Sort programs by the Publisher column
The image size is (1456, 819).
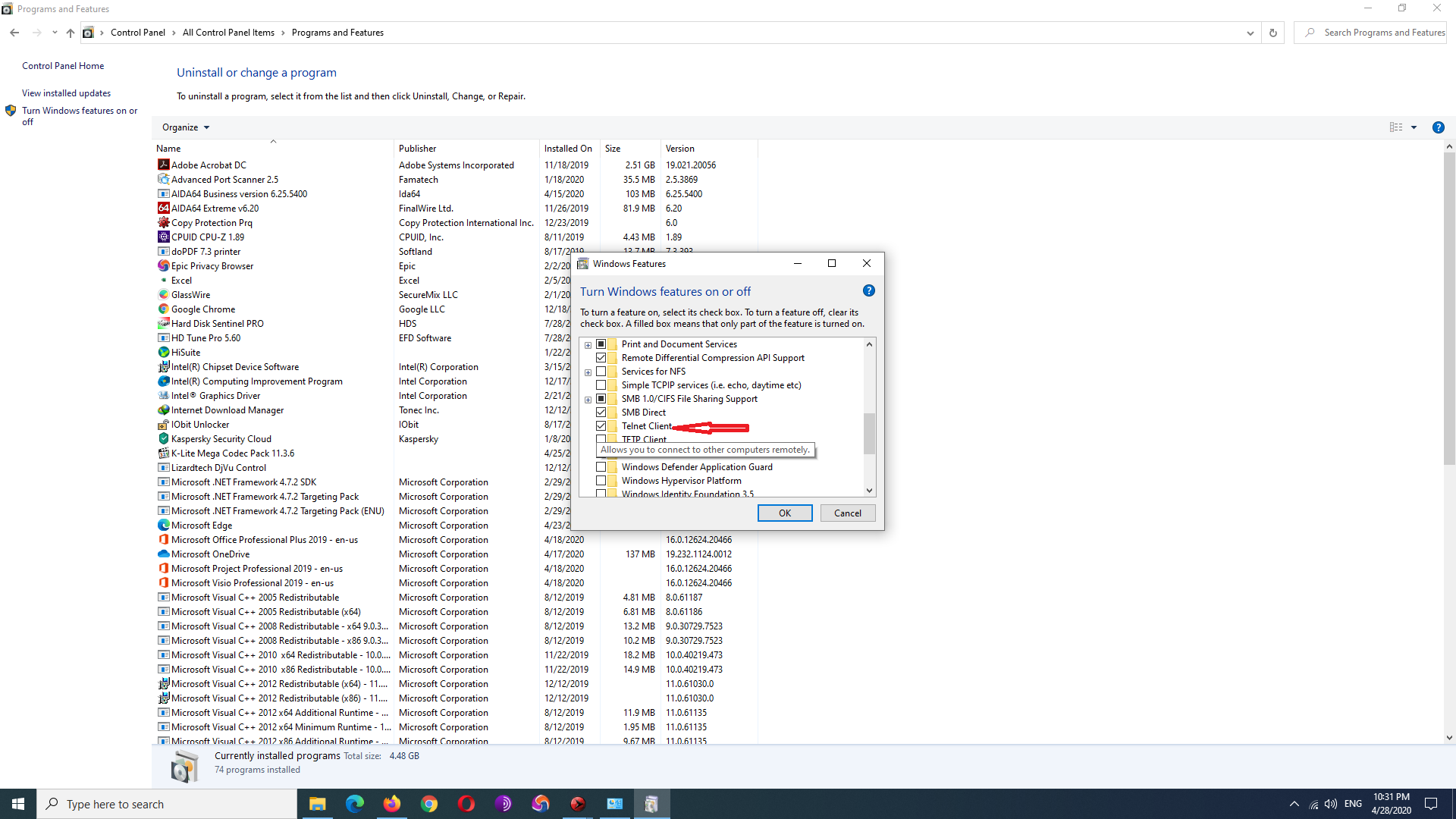point(466,149)
